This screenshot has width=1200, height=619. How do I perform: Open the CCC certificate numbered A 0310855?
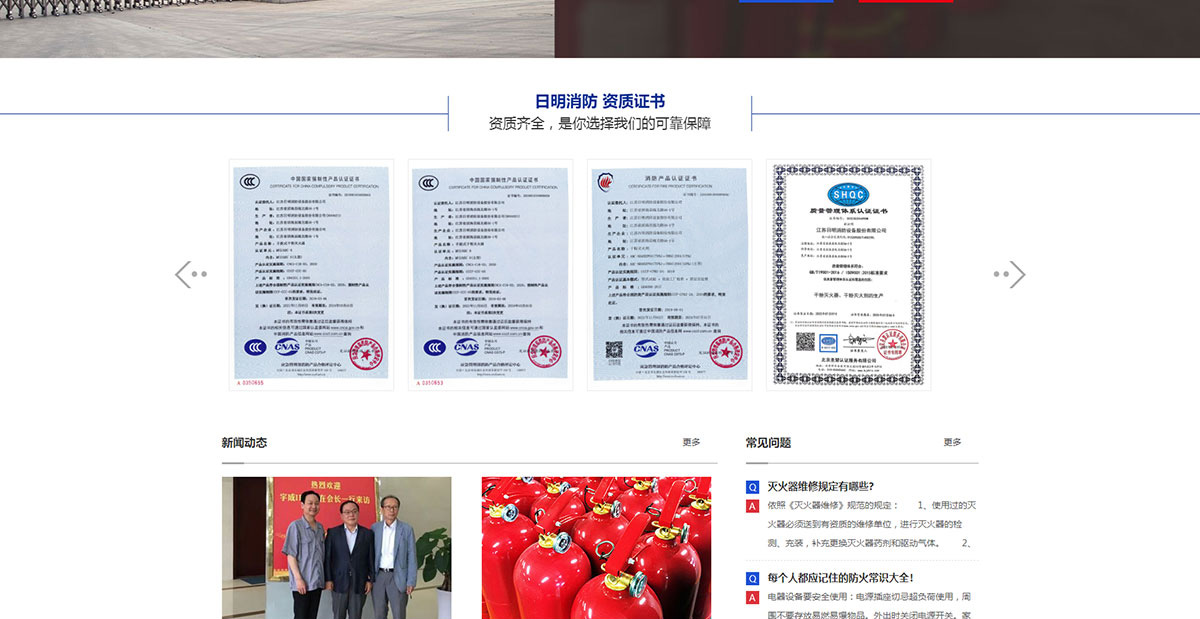311,274
